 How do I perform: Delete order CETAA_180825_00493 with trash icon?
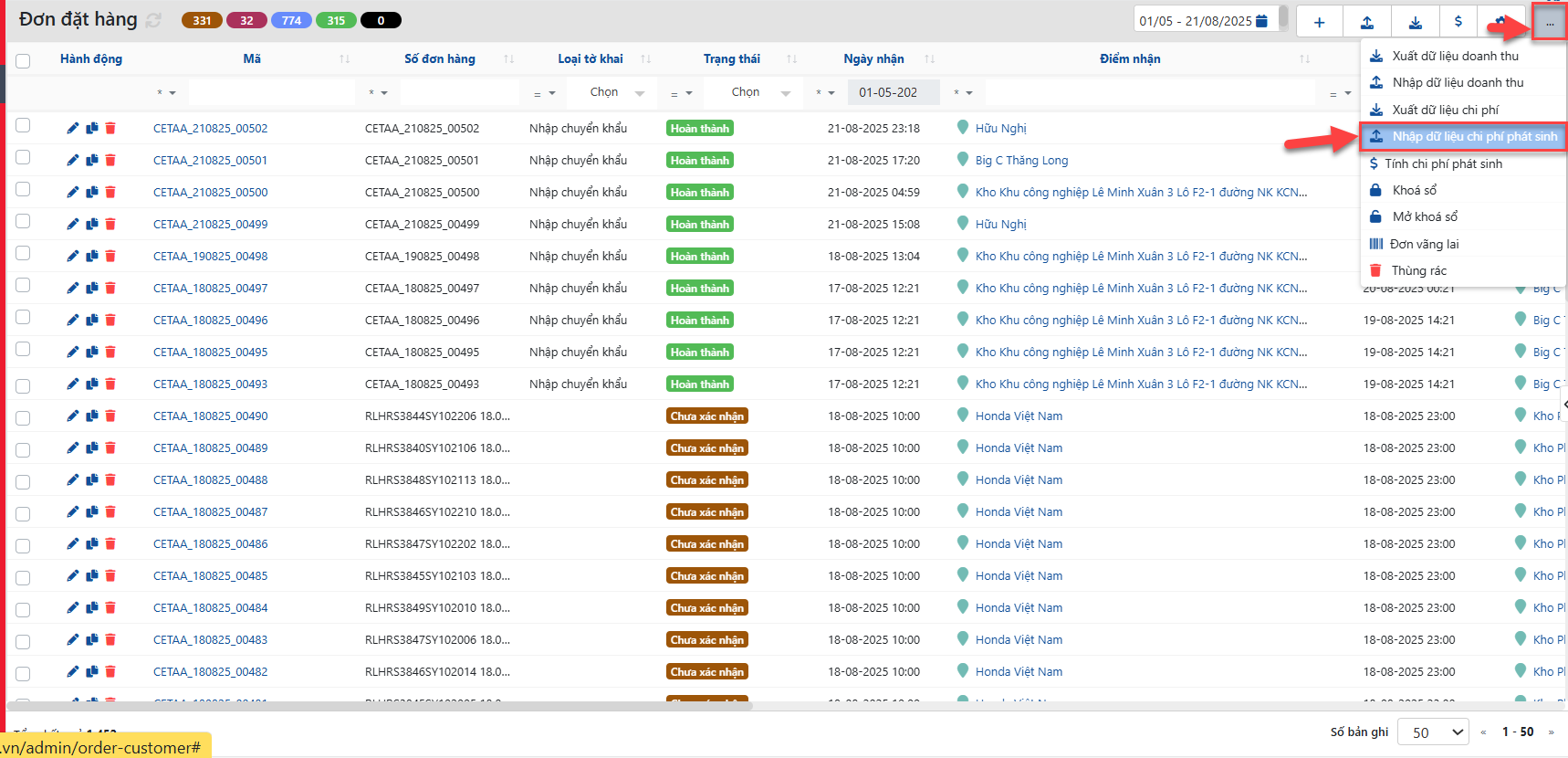[x=110, y=384]
